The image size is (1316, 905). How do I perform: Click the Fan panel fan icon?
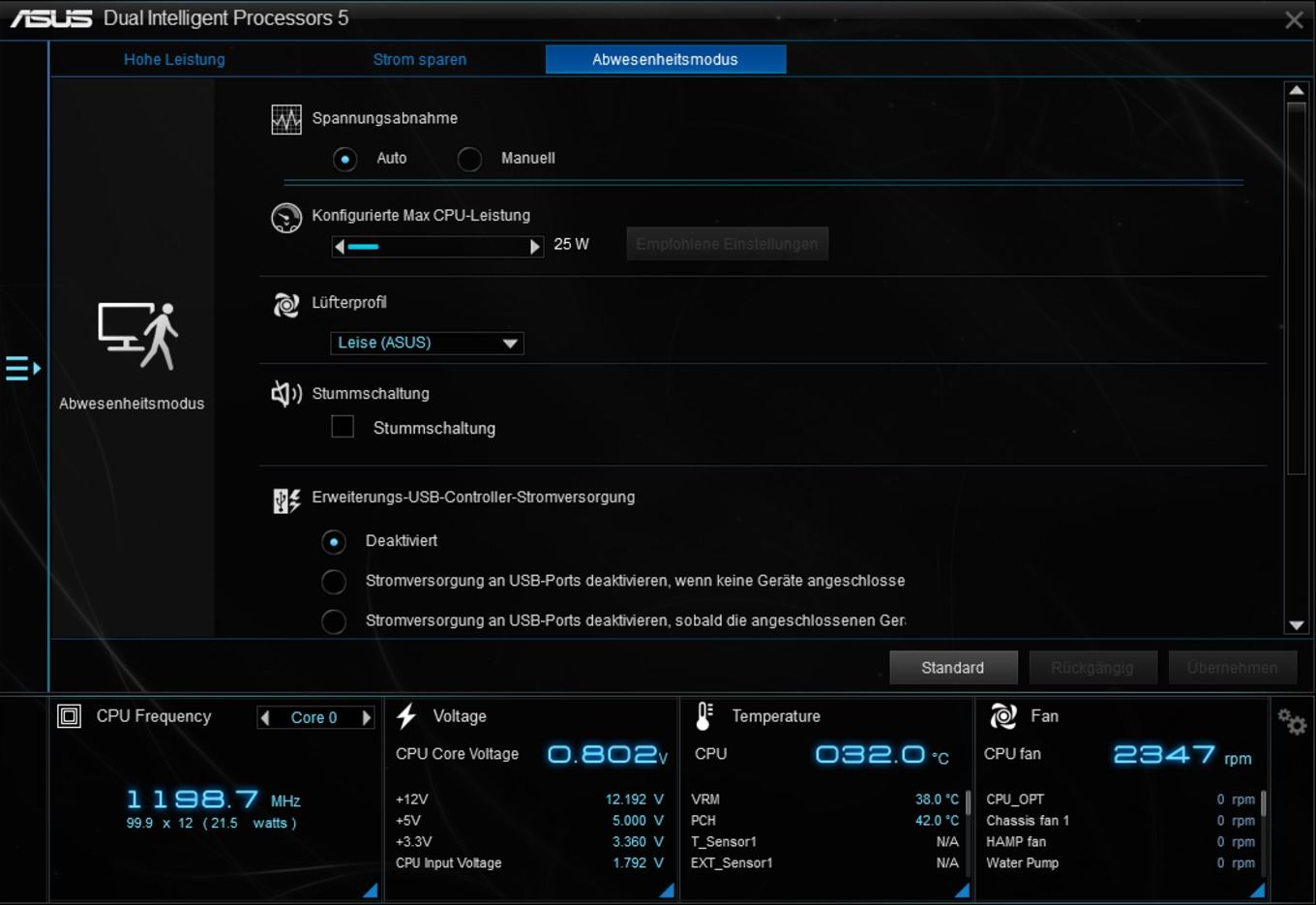tap(1003, 716)
